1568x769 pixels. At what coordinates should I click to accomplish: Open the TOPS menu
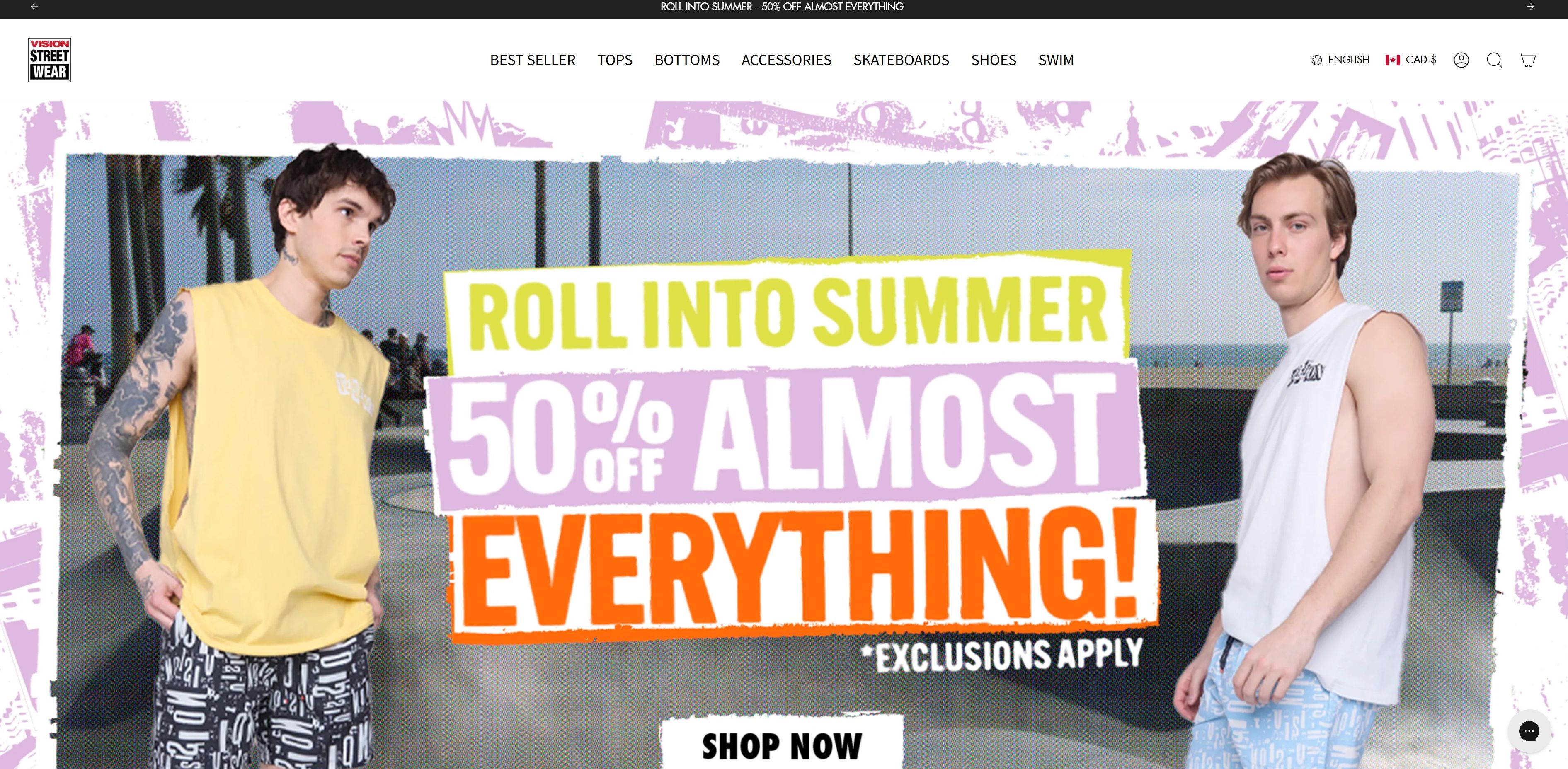(615, 60)
